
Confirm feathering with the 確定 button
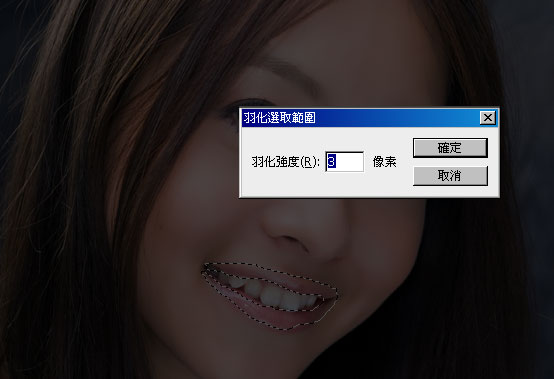coord(450,148)
